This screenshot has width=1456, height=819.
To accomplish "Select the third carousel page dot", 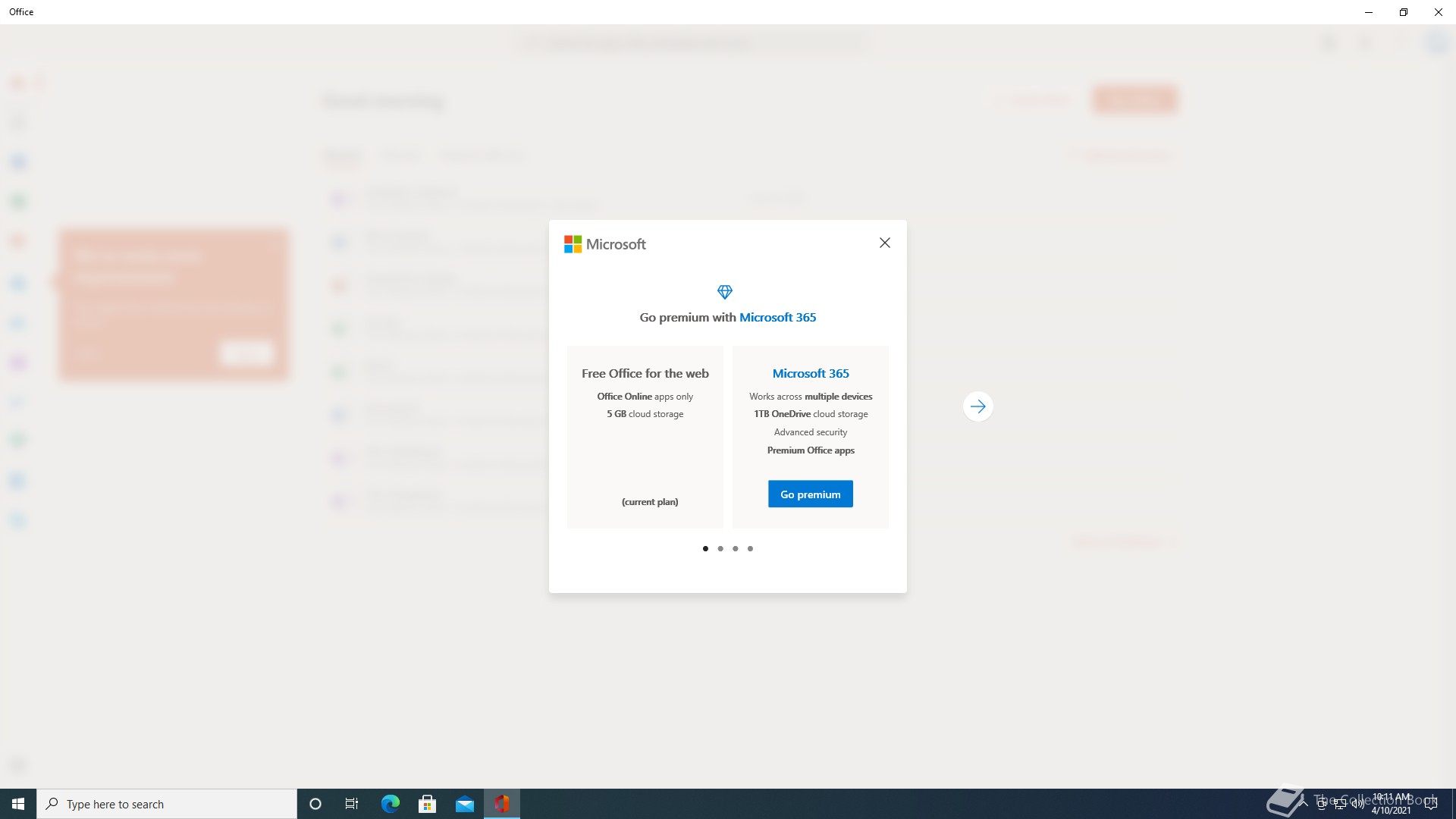I will pos(735,548).
